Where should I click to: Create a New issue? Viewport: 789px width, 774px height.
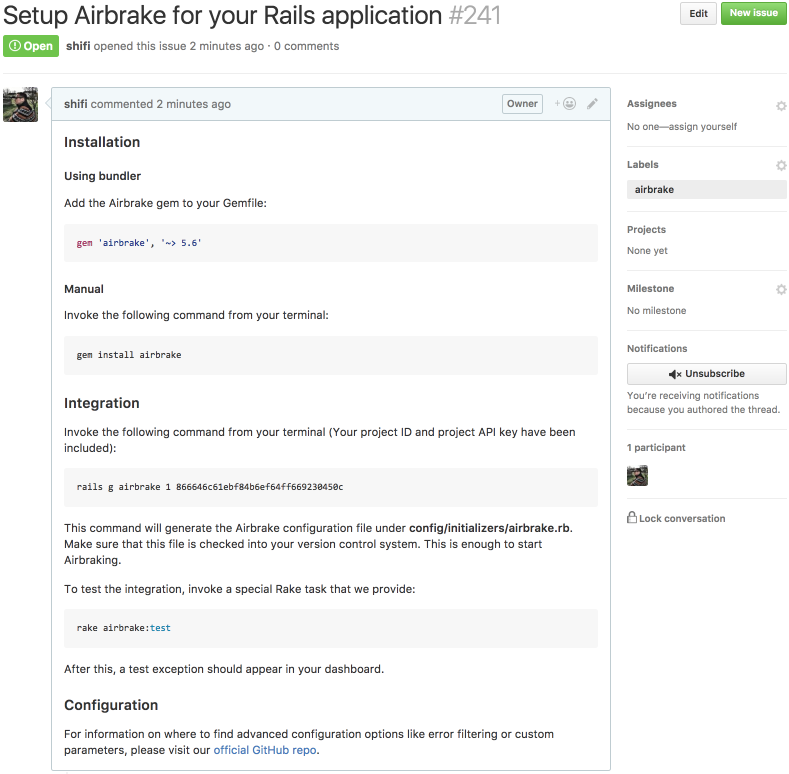(753, 14)
